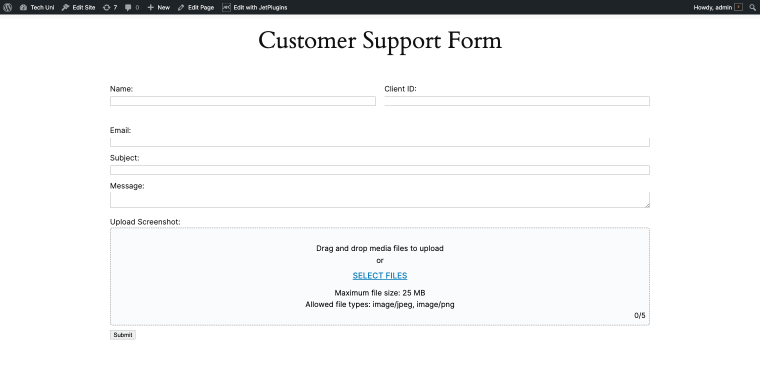Click 'Allowed file types: image/jpeg, image/png' text
This screenshot has height=380, width=760.
point(380,304)
